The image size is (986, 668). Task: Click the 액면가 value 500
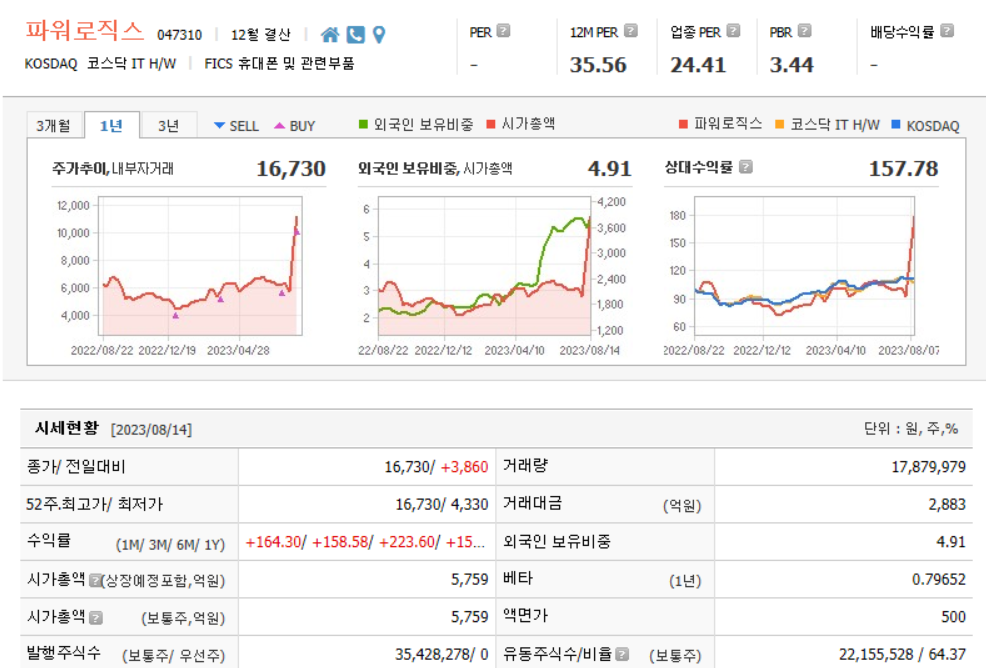[x=953, y=617]
